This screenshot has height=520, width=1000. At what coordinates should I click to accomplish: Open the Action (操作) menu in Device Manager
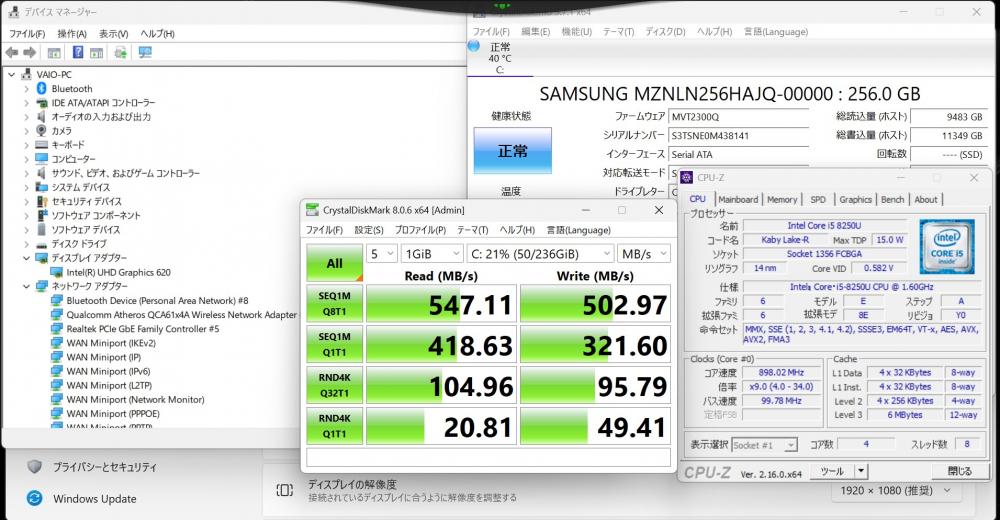[x=71, y=33]
